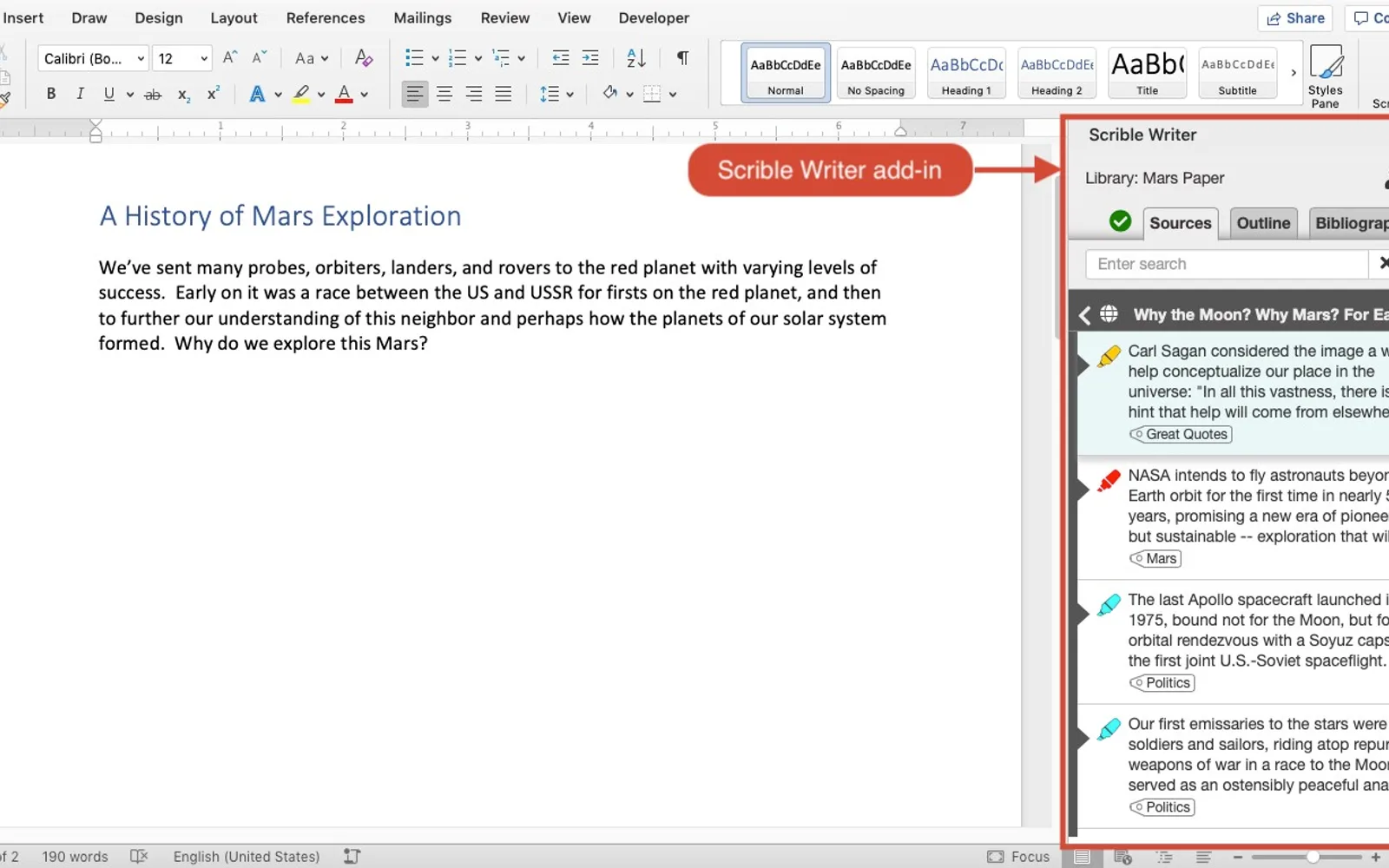The height and width of the screenshot is (868, 1389).
Task: Click the Enter search field
Action: 1226,264
